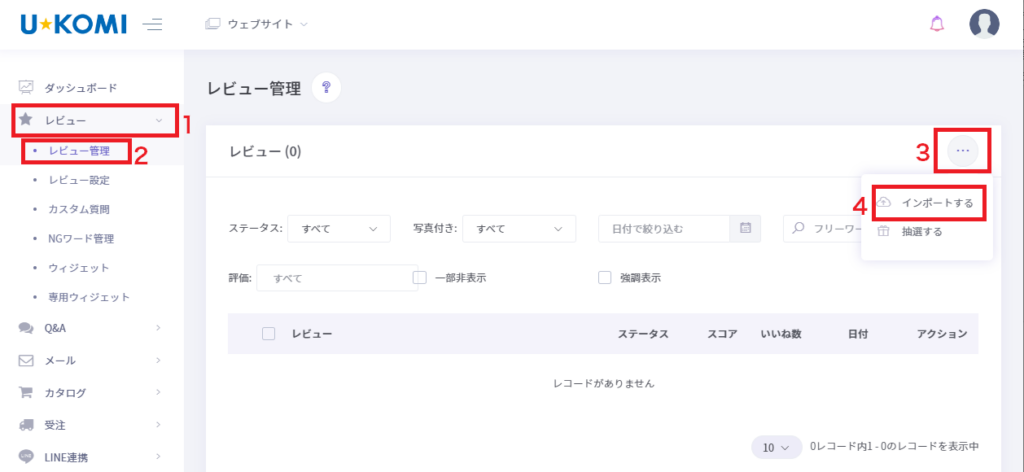Select 抽選する from the menu
This screenshot has height=472, width=1024.
click(921, 232)
